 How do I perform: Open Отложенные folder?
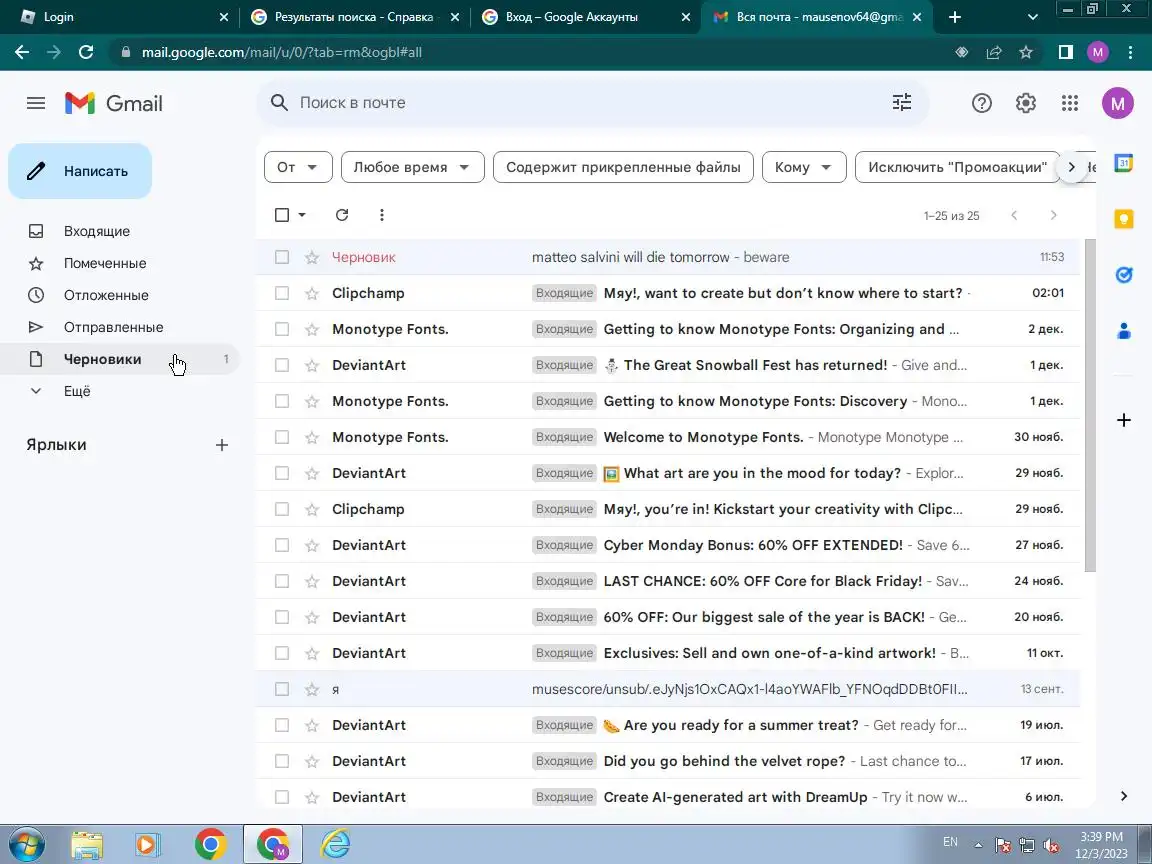(x=107, y=295)
